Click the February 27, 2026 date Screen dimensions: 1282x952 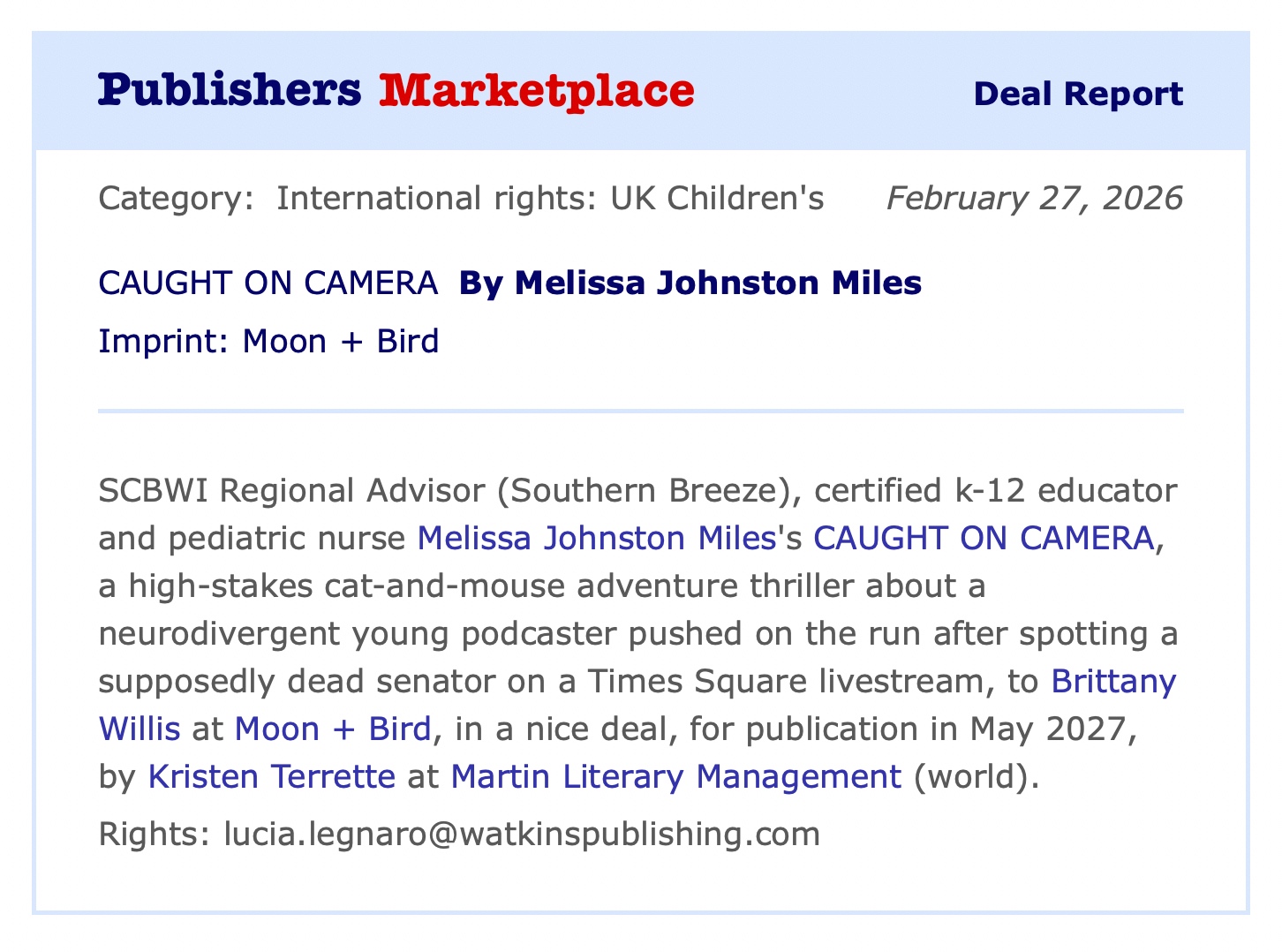(x=1034, y=198)
